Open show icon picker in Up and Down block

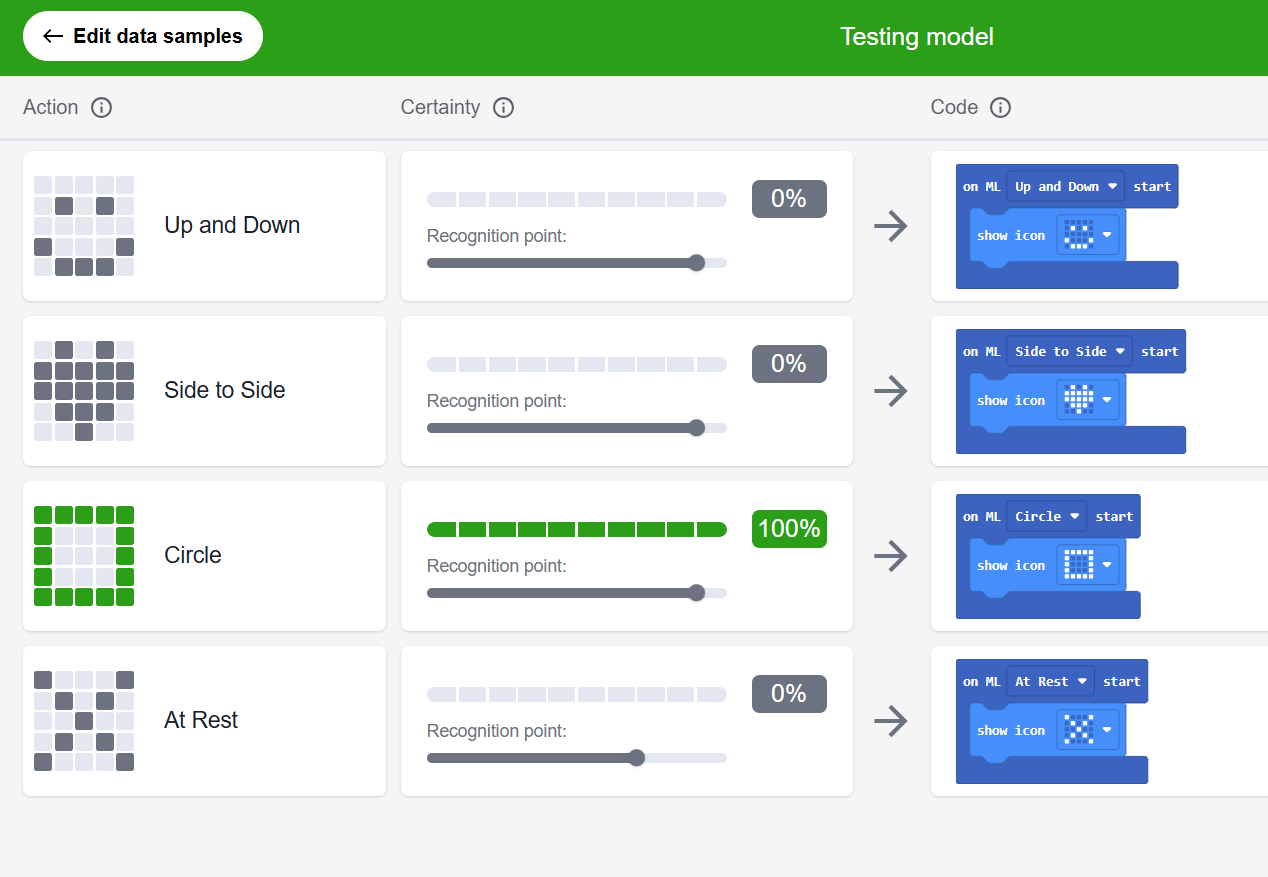click(1087, 236)
